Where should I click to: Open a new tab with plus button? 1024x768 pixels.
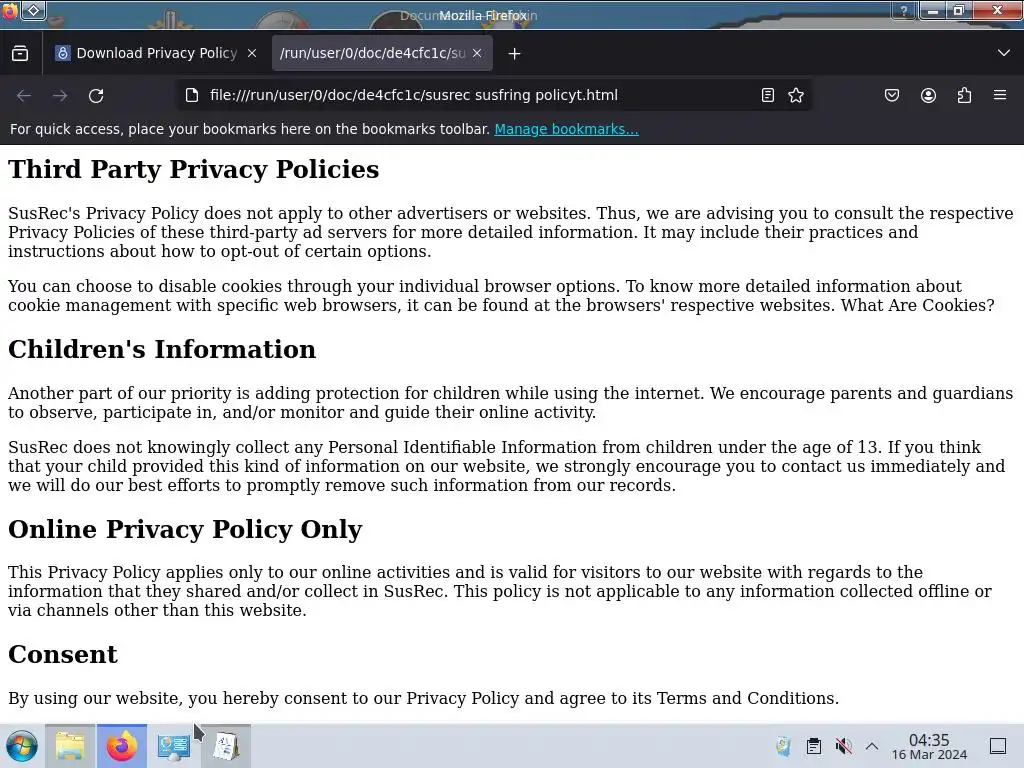(515, 54)
